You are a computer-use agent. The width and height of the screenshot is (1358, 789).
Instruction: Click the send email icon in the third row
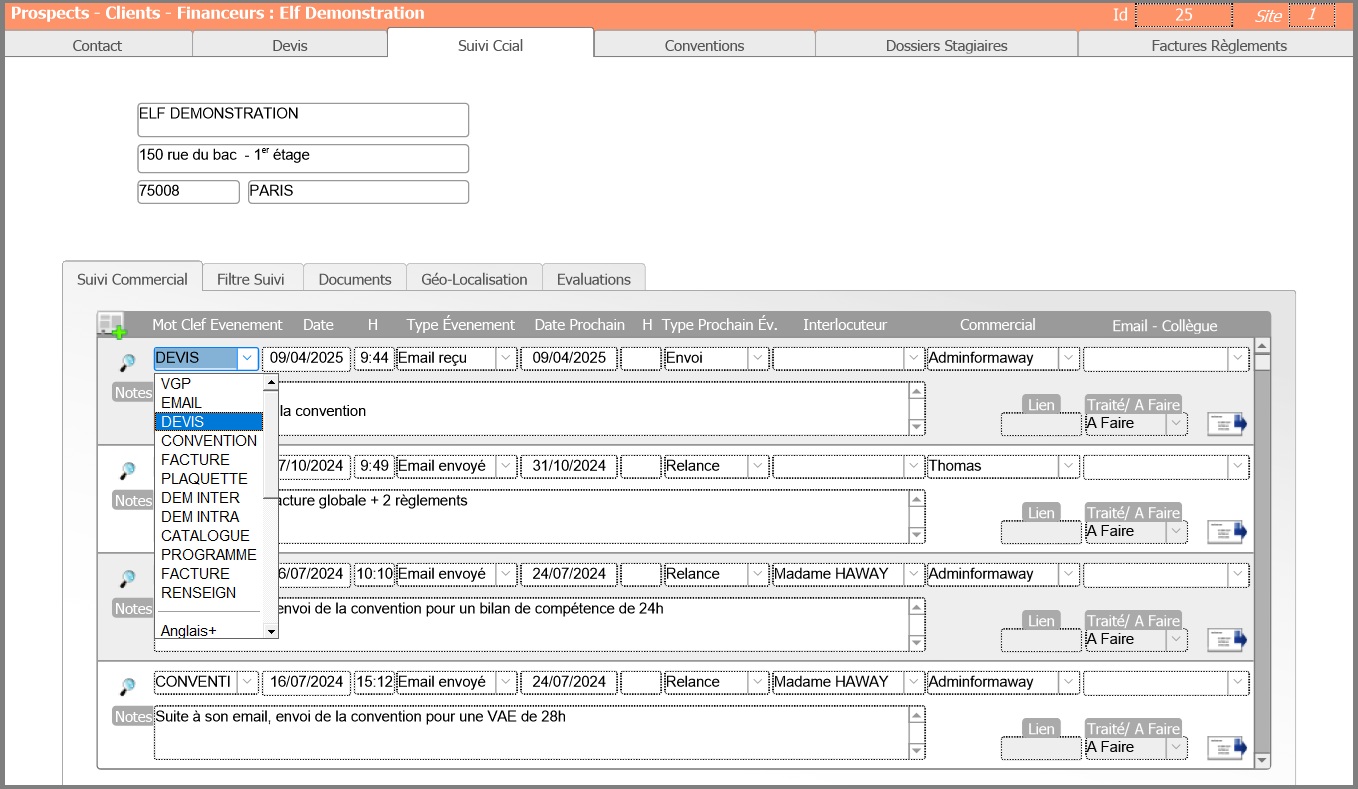(1227, 640)
